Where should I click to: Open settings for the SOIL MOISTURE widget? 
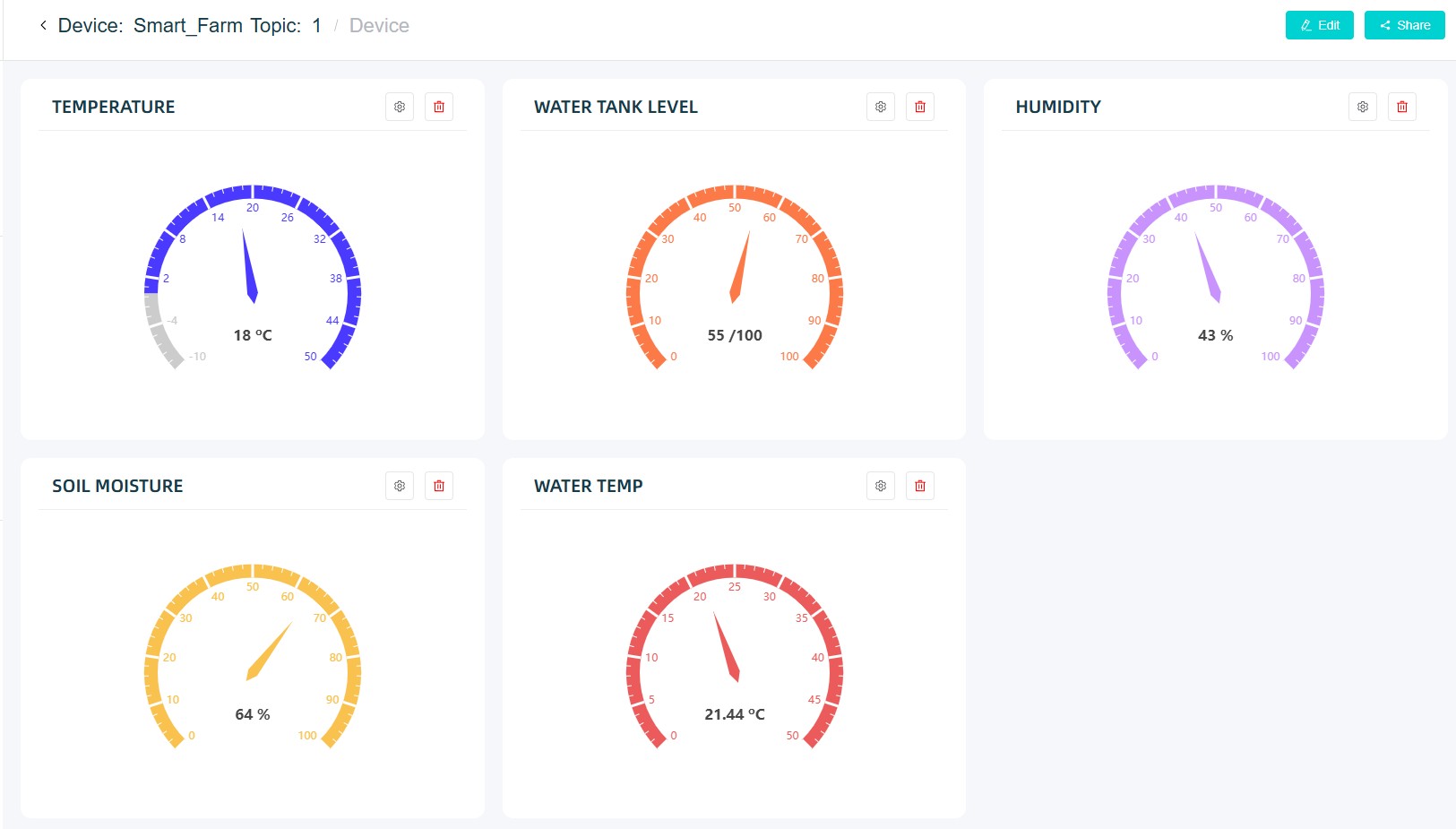pyautogui.click(x=400, y=486)
